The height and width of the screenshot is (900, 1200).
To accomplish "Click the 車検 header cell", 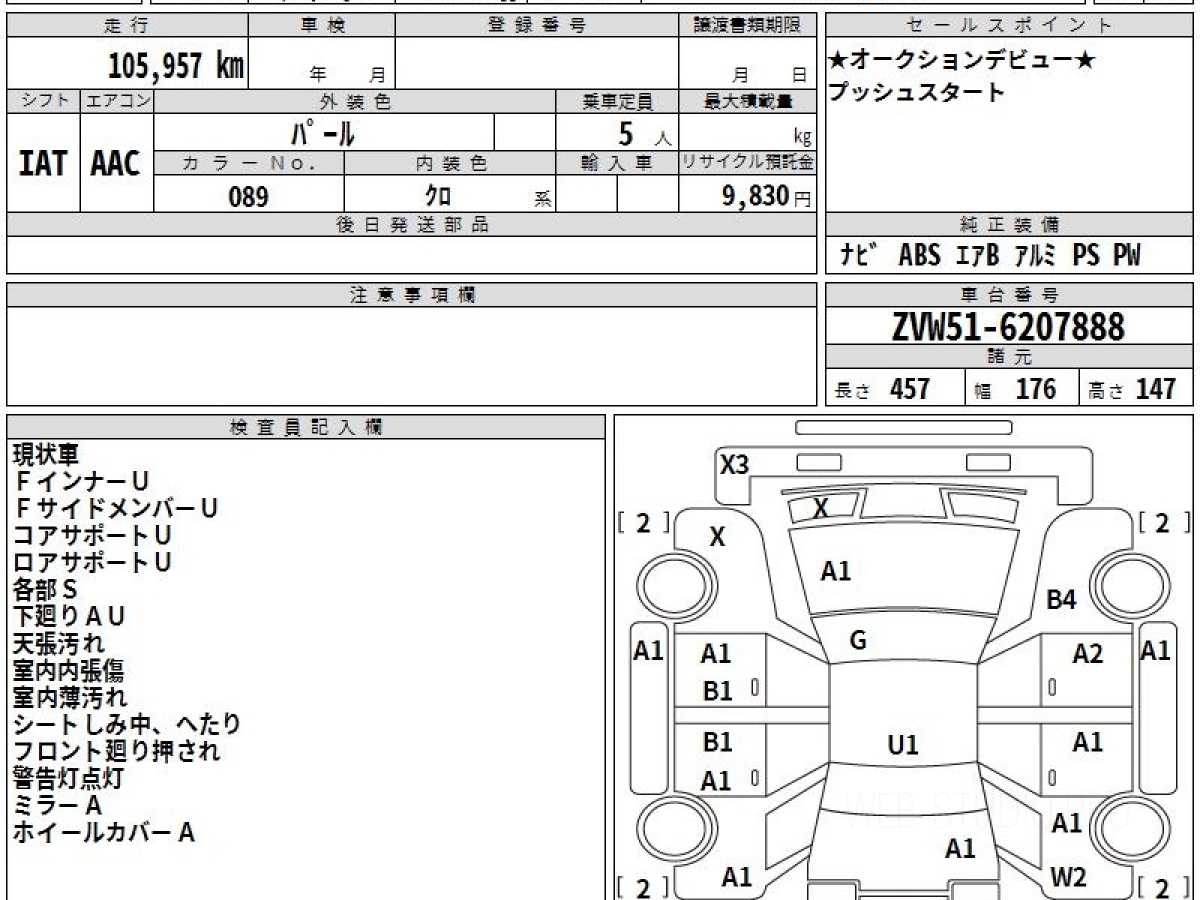I will click(x=321, y=26).
